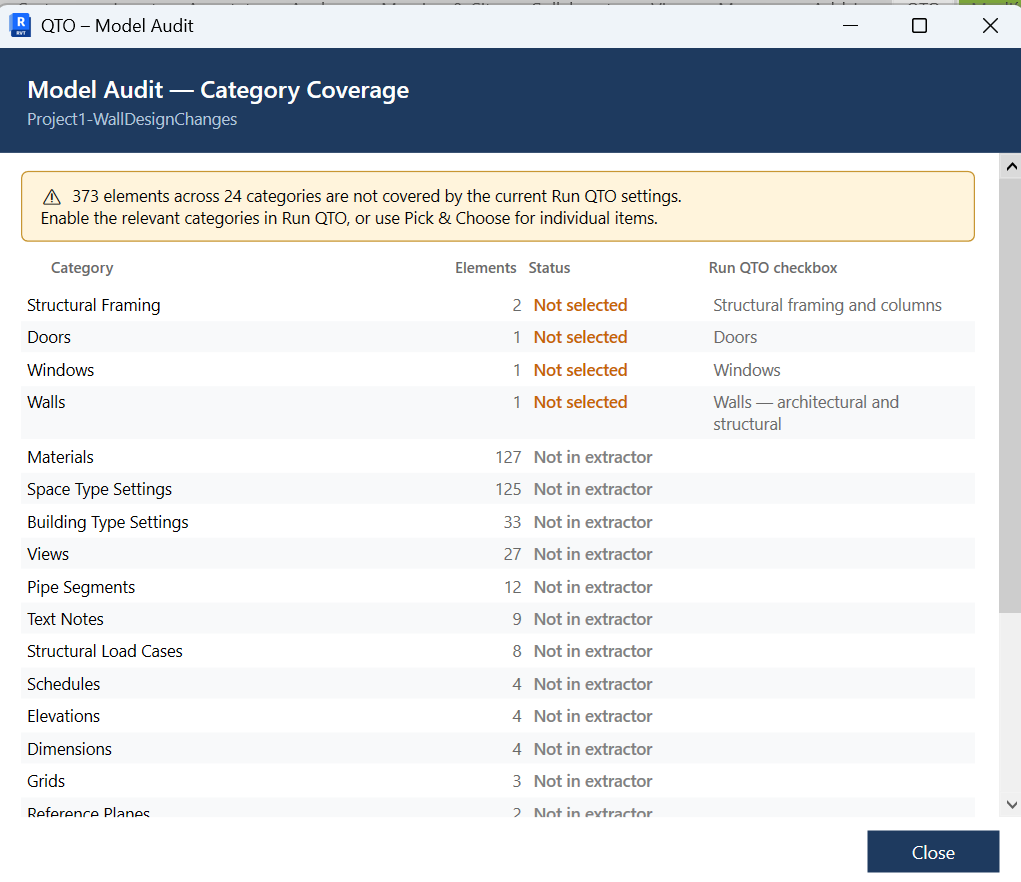Click the vertical scrollbar thumb
This screenshot has width=1021, height=882.
tap(1010, 396)
